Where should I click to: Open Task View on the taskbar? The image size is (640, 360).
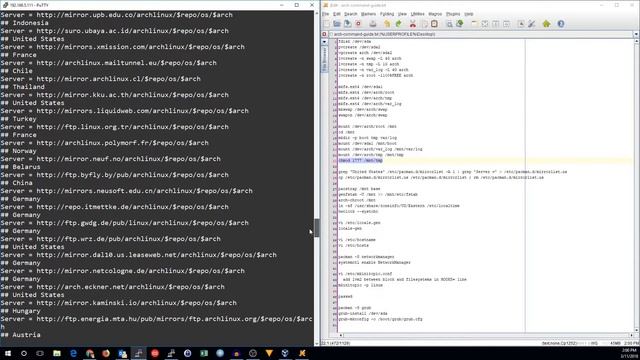click(40, 353)
